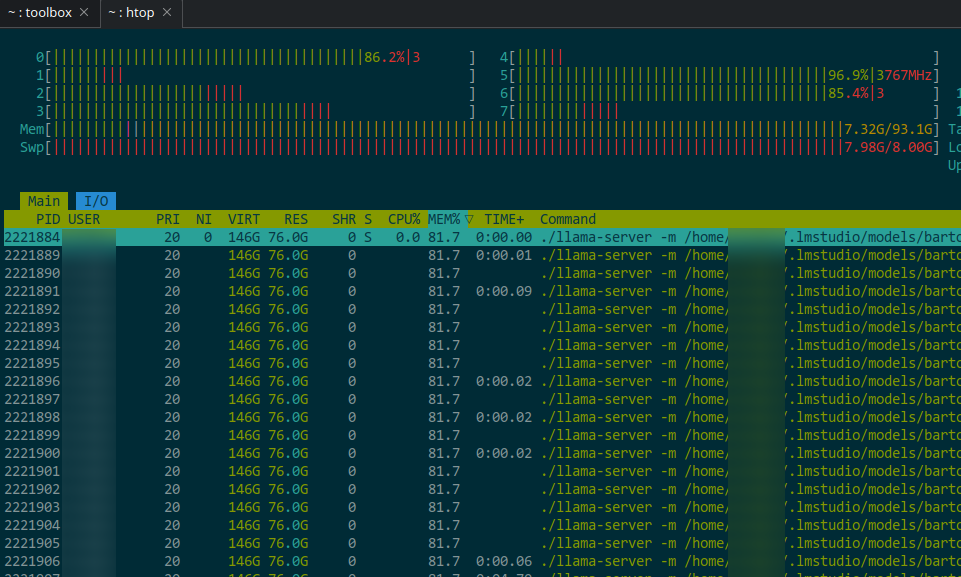Click the CPU 1 usage meter bar
This screenshot has height=577, width=961.
click(256, 75)
